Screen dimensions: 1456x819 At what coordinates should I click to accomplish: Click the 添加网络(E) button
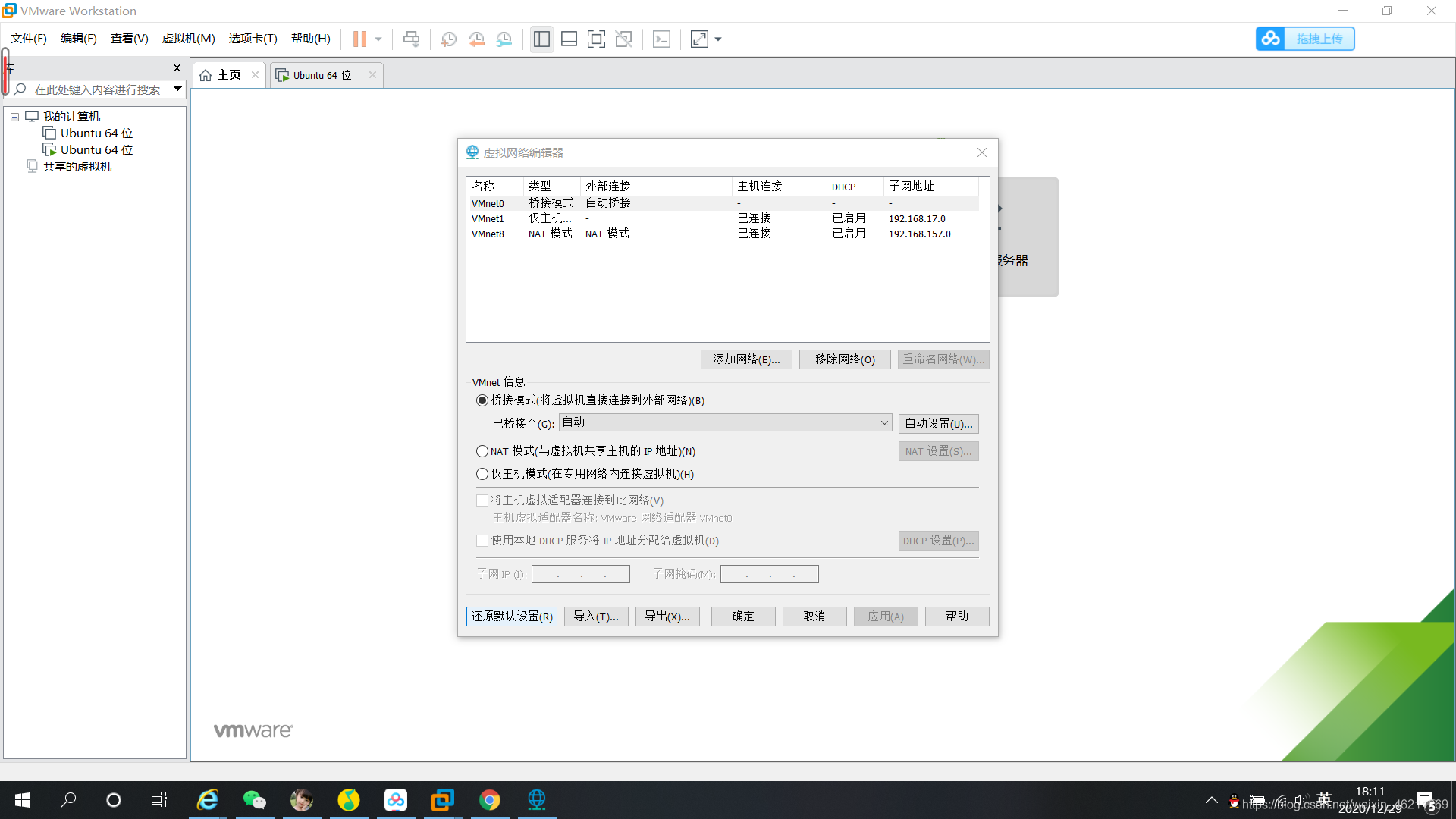745,359
